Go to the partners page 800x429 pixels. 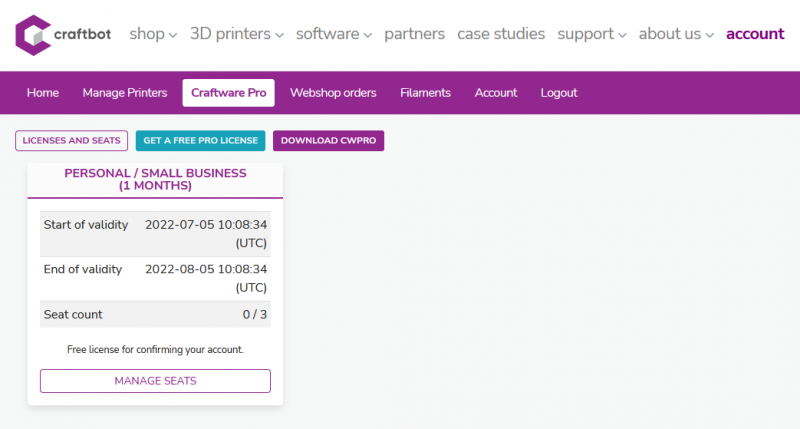click(x=414, y=34)
